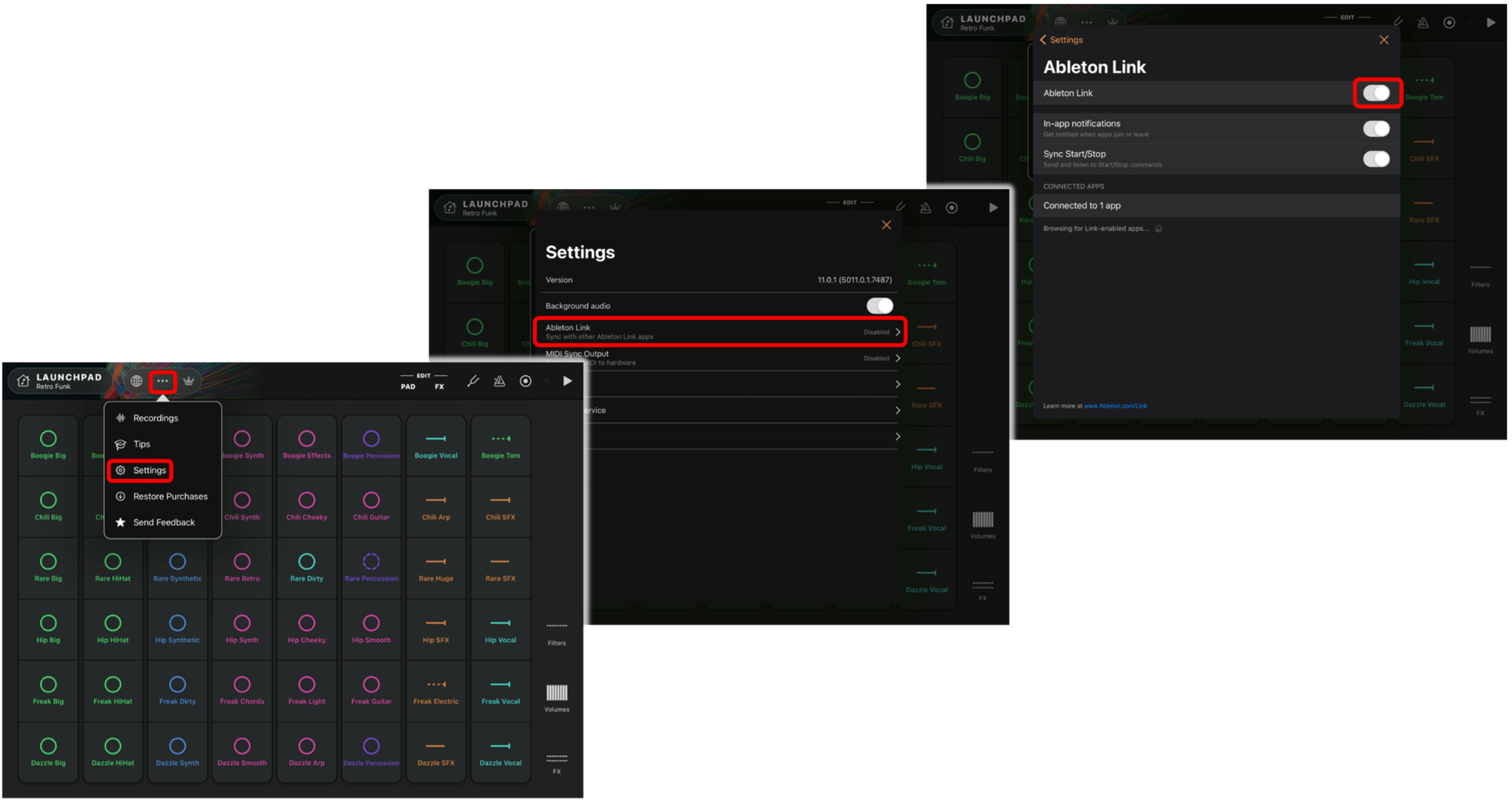The image size is (1512, 802).
Task: Open www.Ableton.com/Link hyperlink
Action: [x=1115, y=406]
